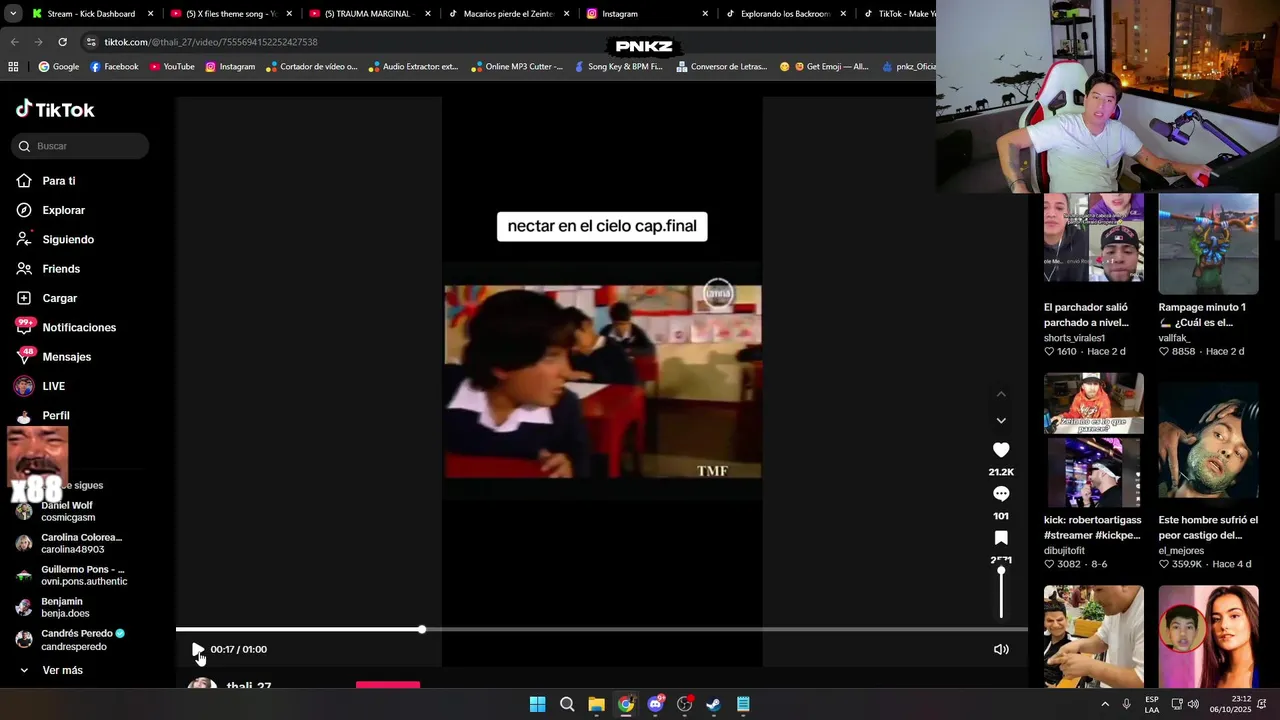1280x720 pixels.
Task: Open File Explorer from the taskbar
Action: (596, 704)
